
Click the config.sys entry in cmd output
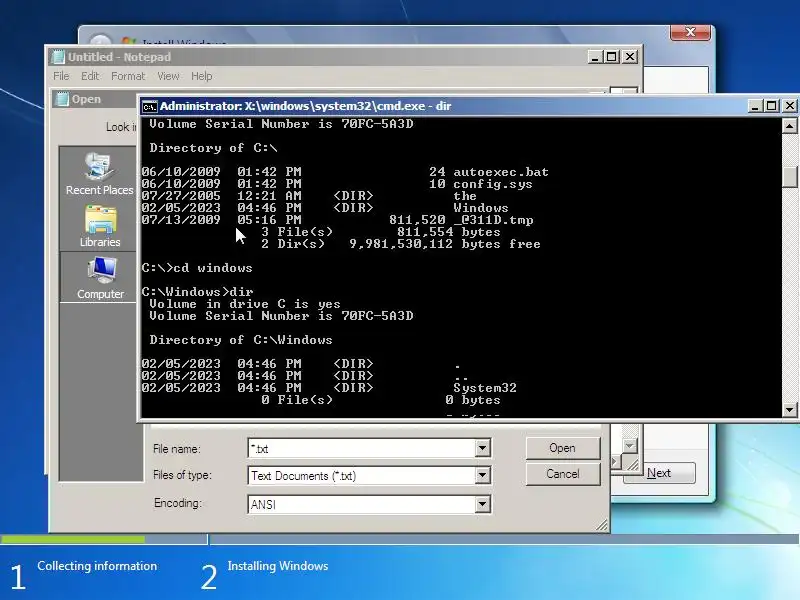tap(493, 184)
